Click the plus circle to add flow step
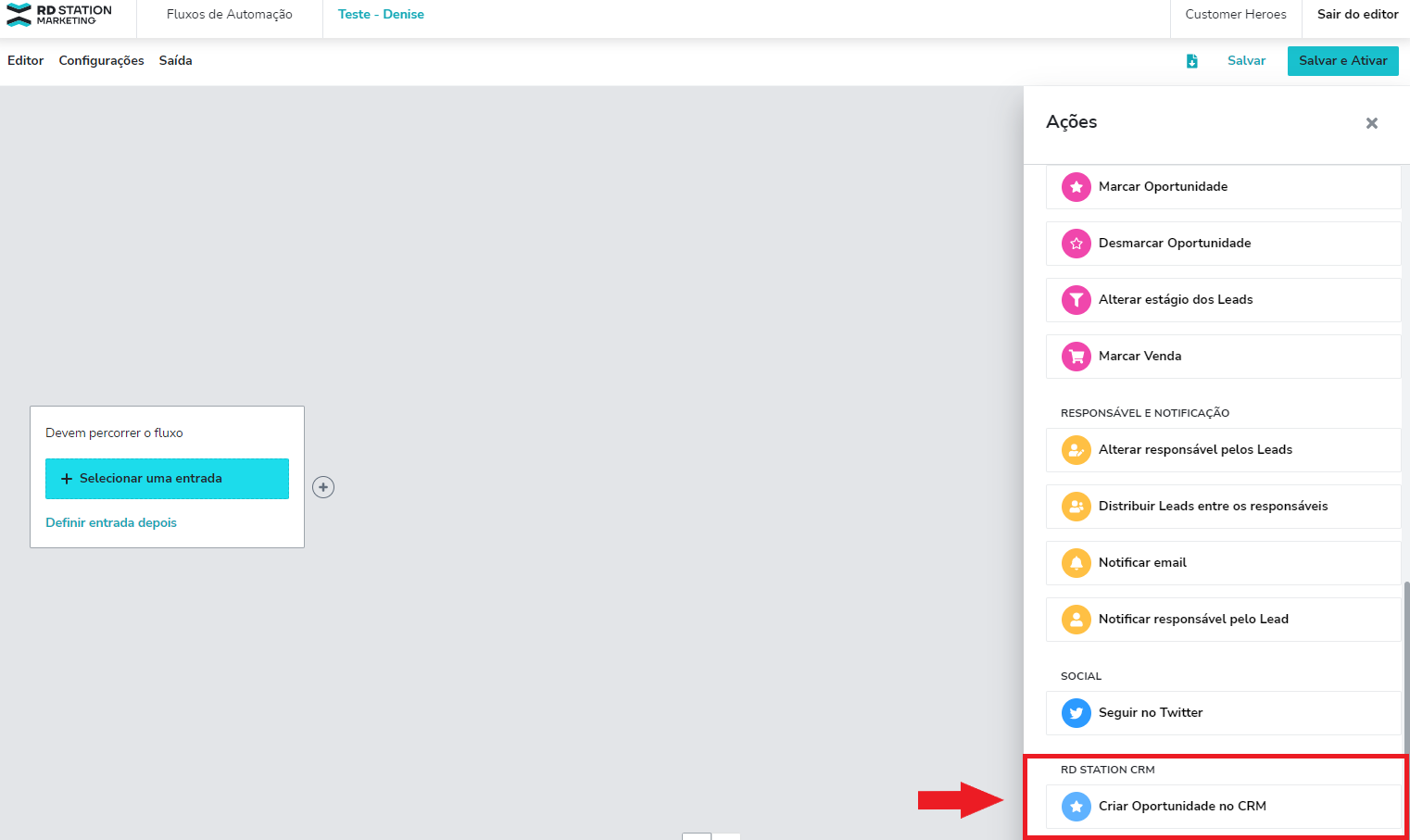This screenshot has width=1410, height=840. (323, 487)
